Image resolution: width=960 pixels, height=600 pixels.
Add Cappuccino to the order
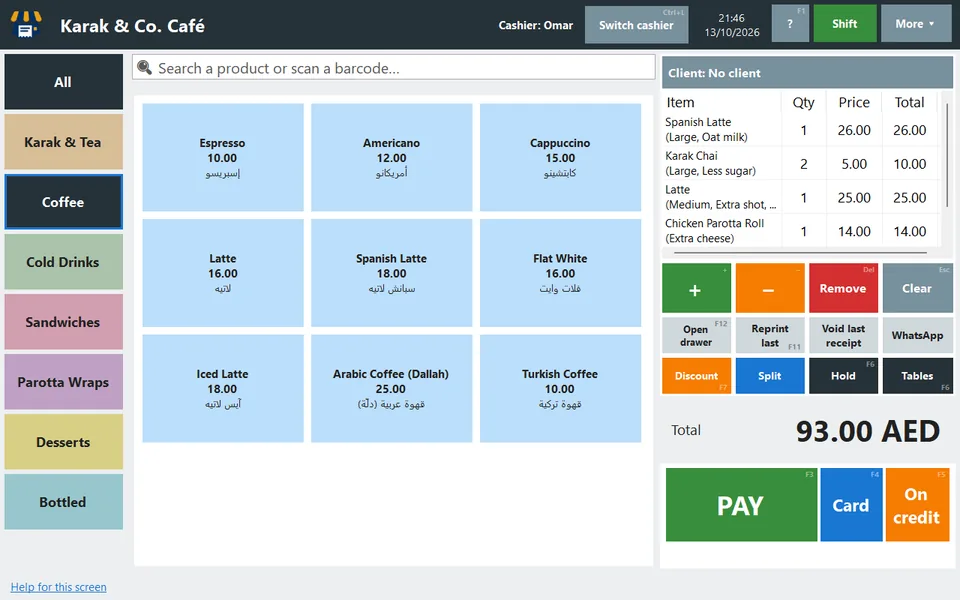pyautogui.click(x=560, y=157)
